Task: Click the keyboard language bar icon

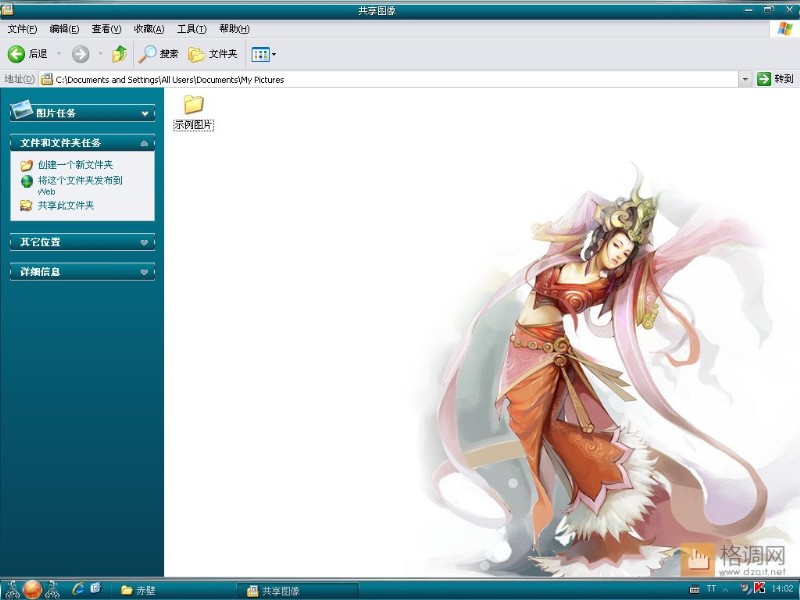Action: (694, 589)
